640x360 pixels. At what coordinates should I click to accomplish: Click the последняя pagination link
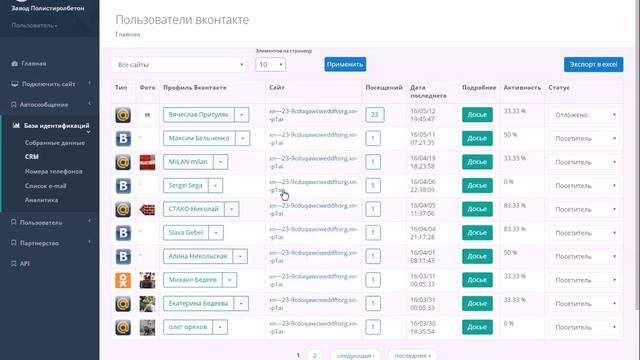[x=412, y=356]
